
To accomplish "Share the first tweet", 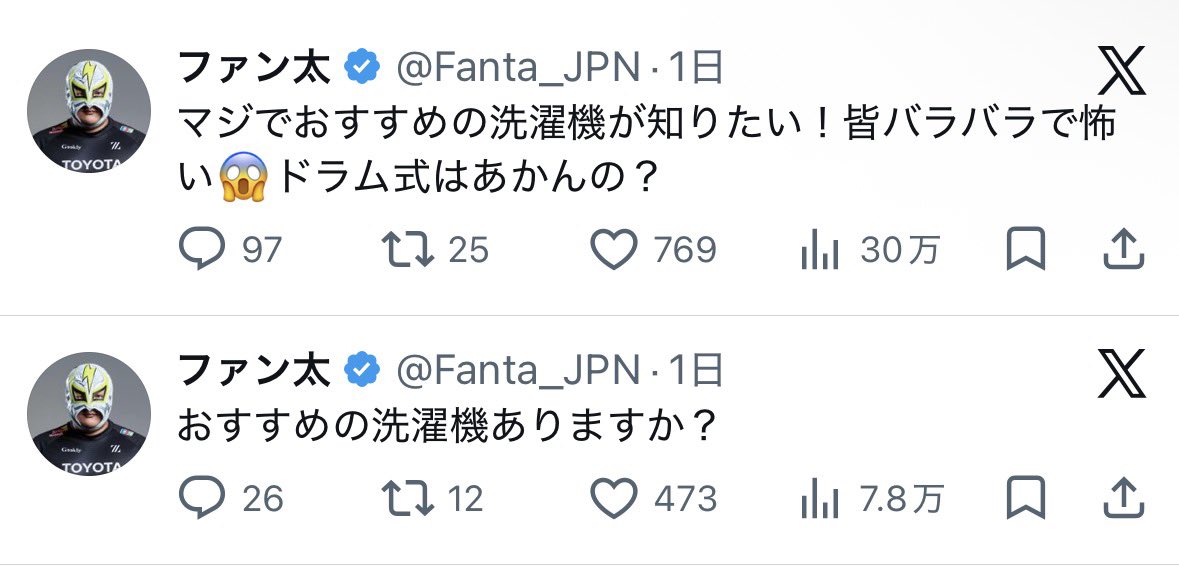I will click(x=1123, y=249).
